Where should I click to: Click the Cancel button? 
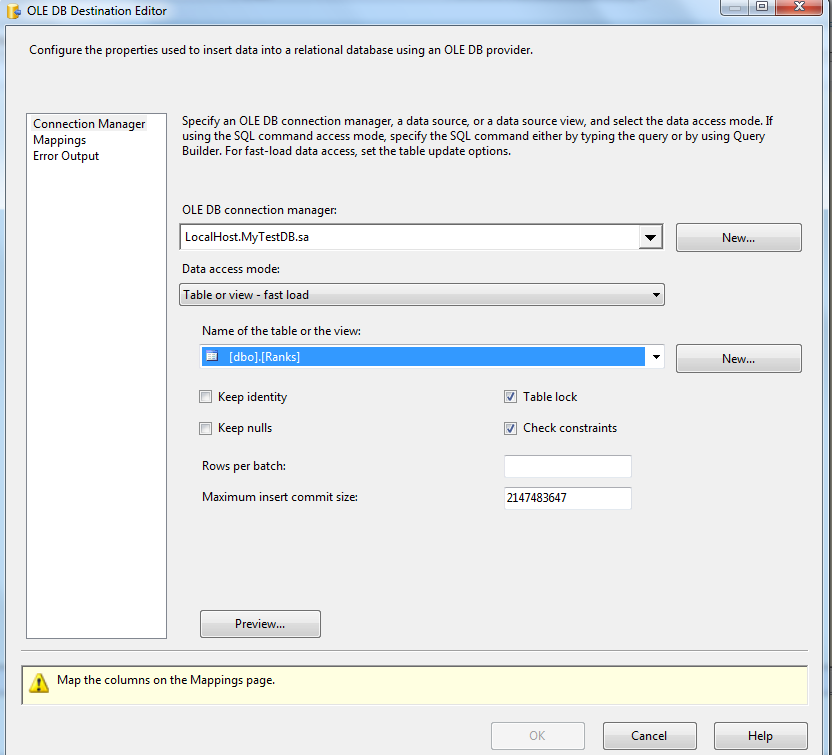click(649, 735)
